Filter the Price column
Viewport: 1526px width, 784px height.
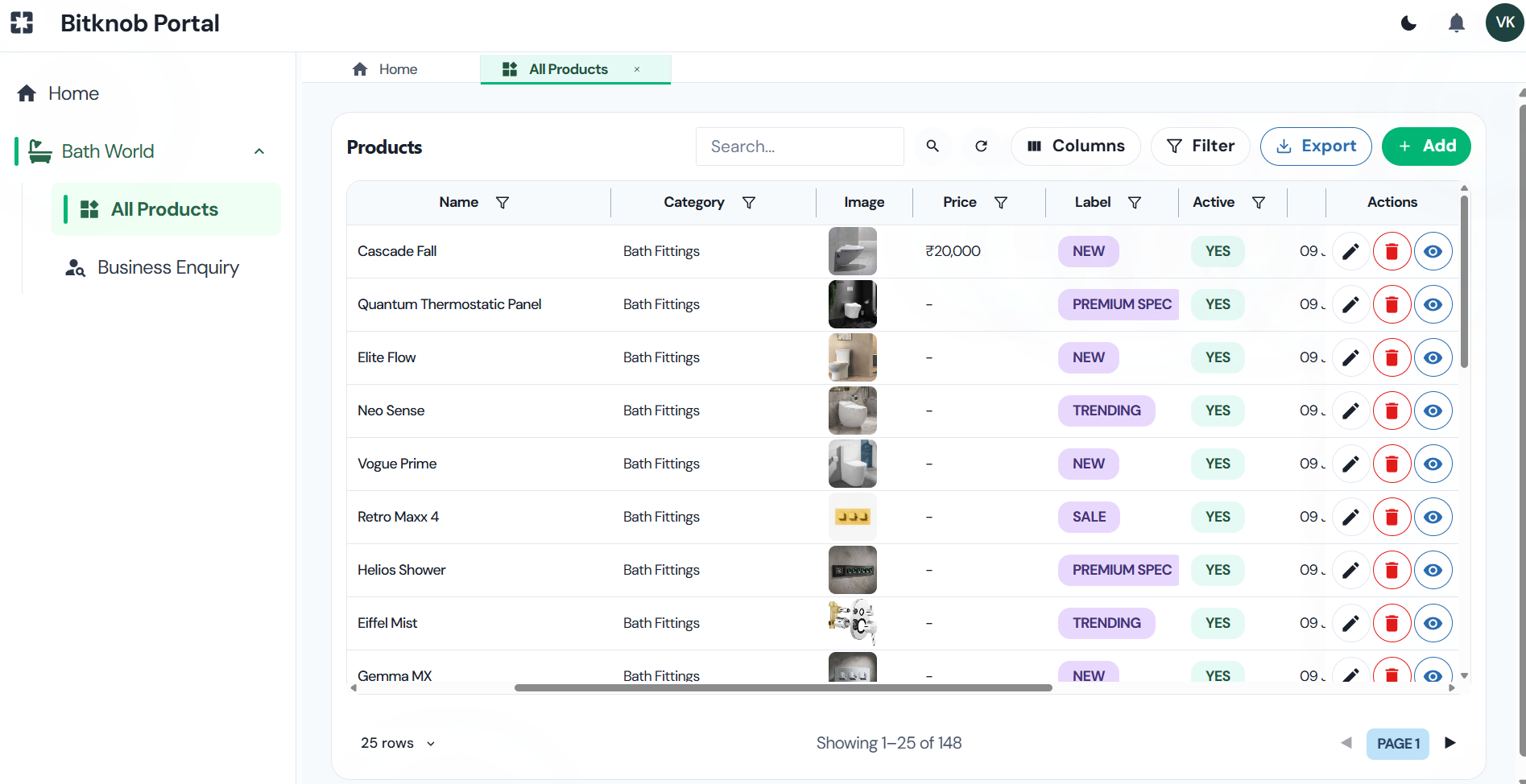[x=1001, y=203]
